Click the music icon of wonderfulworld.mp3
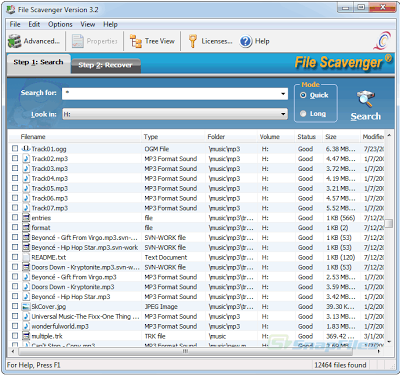This screenshot has width=400, height=375. [x=26, y=326]
